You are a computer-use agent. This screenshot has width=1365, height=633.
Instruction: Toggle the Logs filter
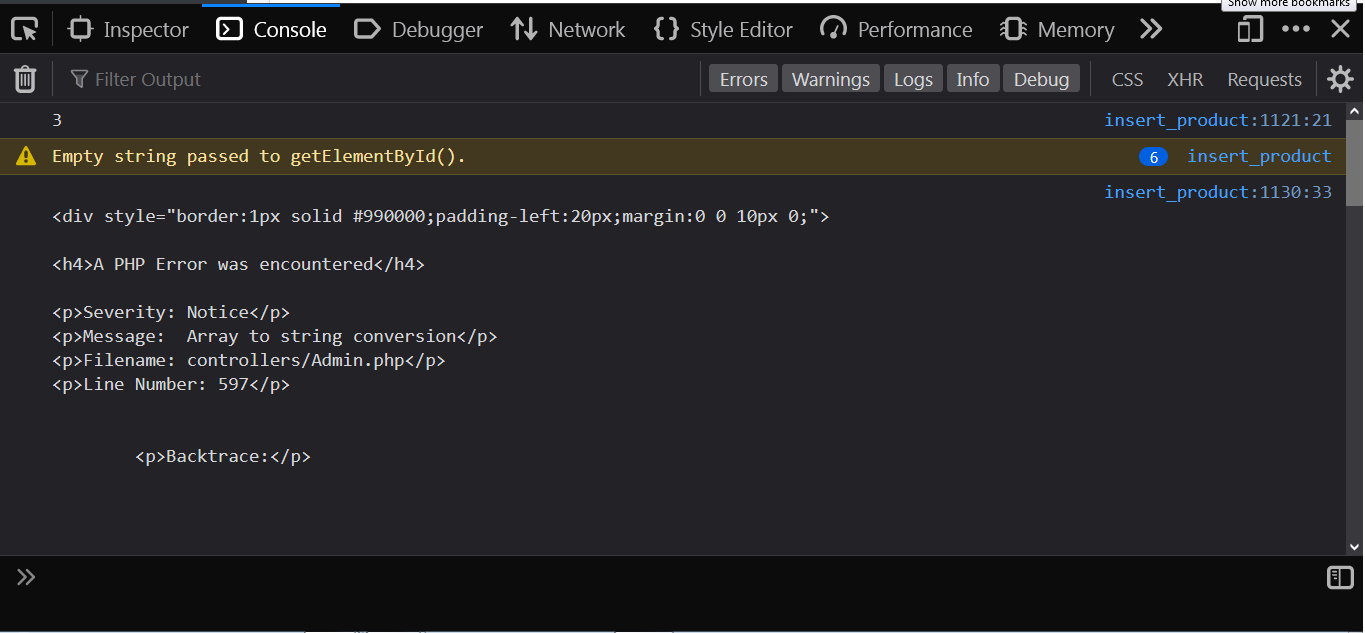point(913,79)
